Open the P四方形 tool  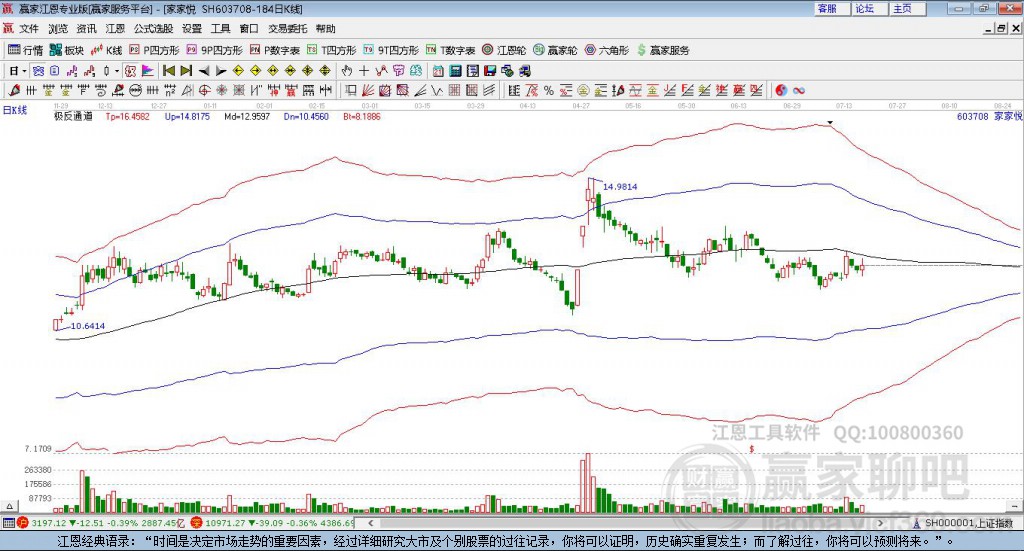[x=154, y=50]
